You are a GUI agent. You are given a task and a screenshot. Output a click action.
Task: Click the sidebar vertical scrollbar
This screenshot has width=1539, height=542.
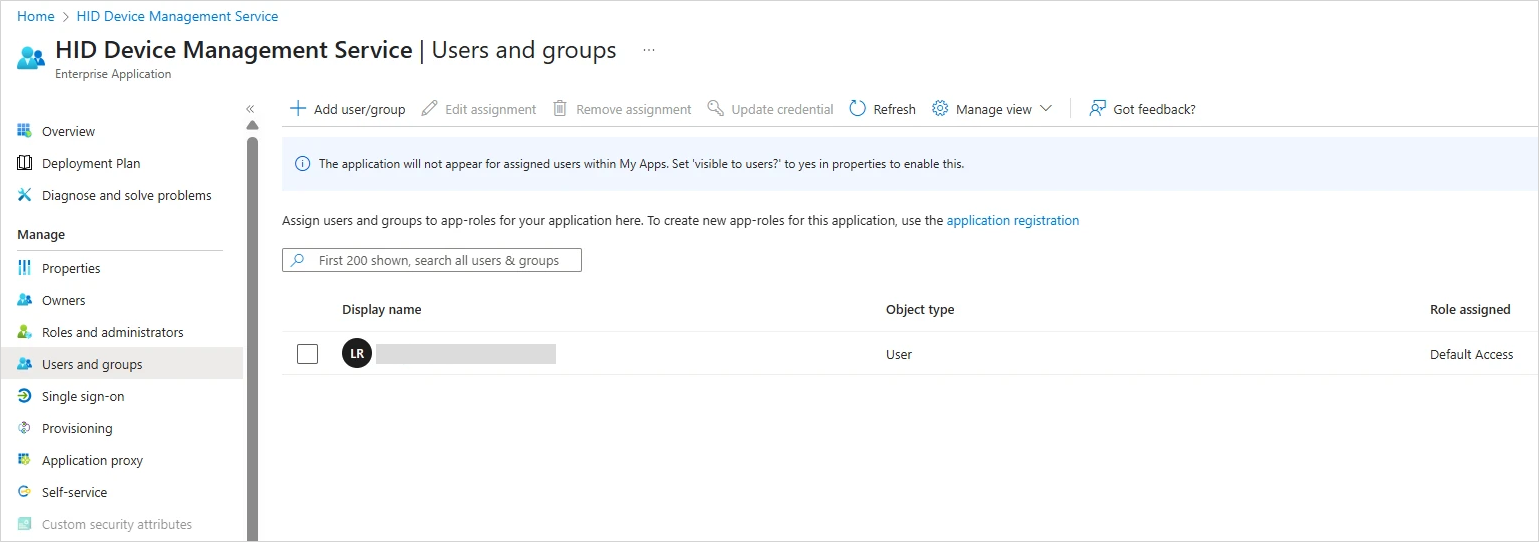point(252,330)
